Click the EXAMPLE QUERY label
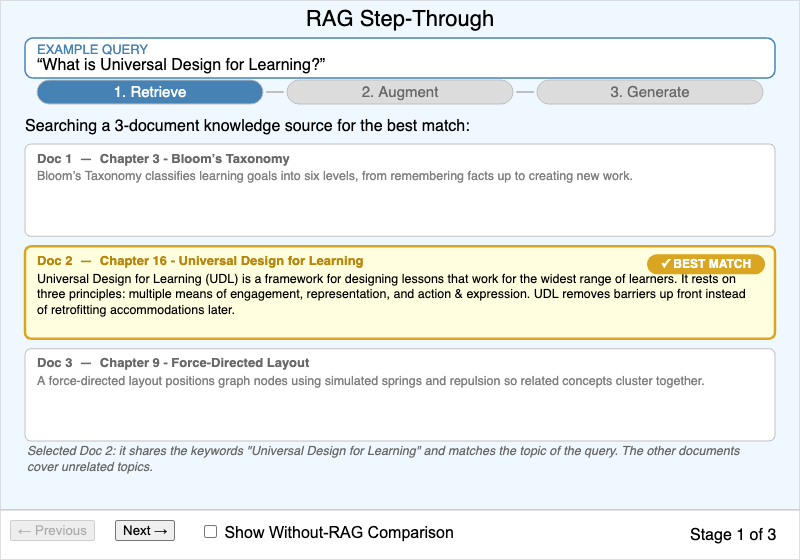The height and width of the screenshot is (560, 800). point(92,49)
